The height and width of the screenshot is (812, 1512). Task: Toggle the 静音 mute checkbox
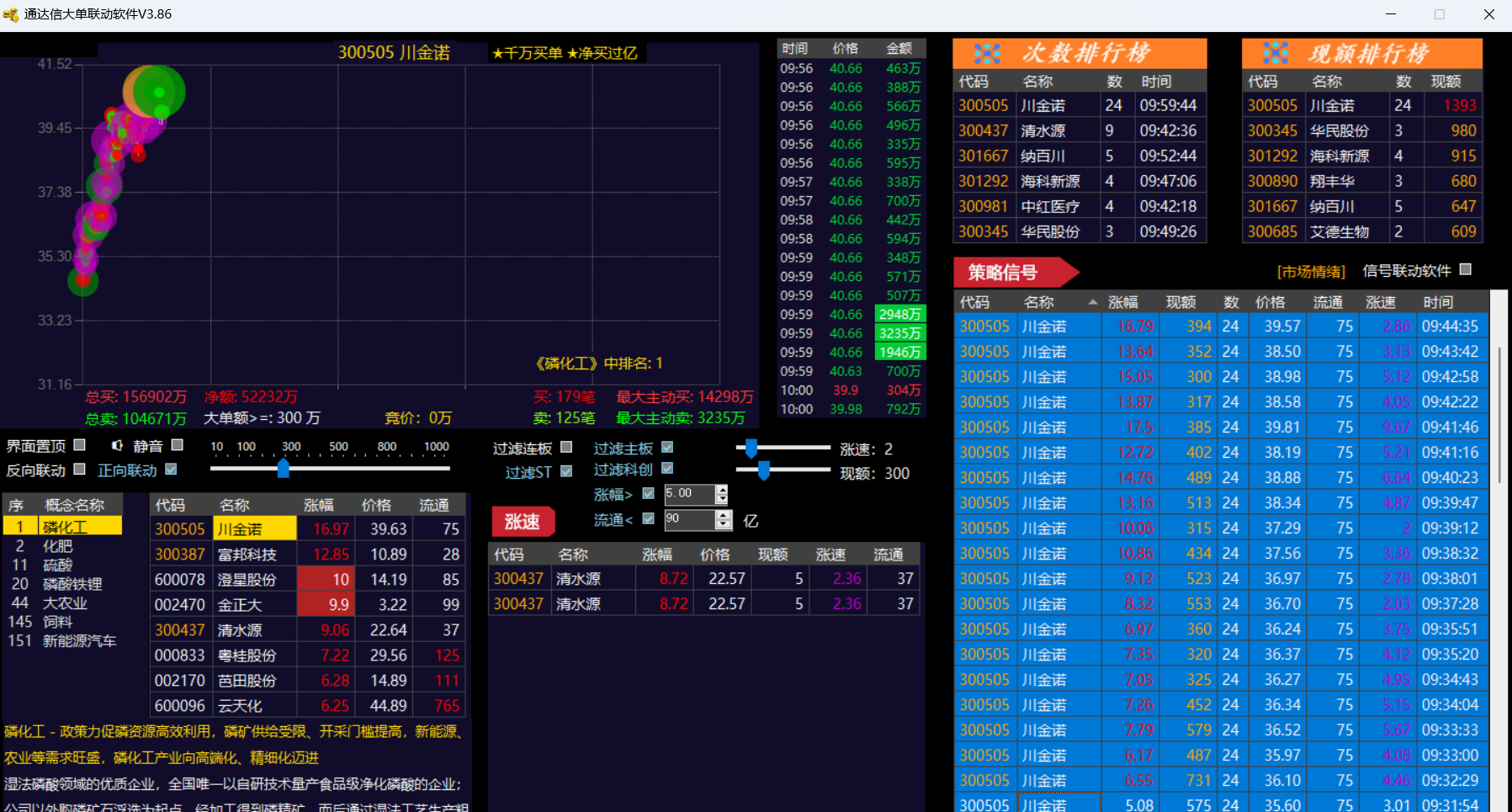[178, 444]
